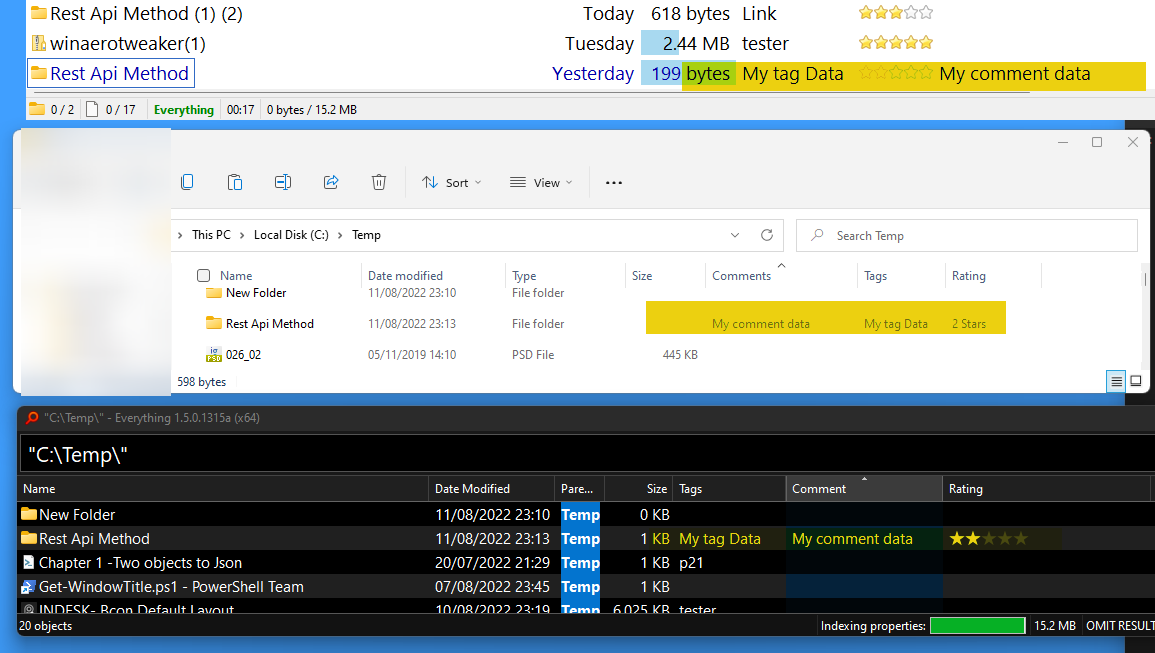Click the OMIT RESULTS button in Everything
Screen dimensions: 1155x653
tap(1120, 625)
